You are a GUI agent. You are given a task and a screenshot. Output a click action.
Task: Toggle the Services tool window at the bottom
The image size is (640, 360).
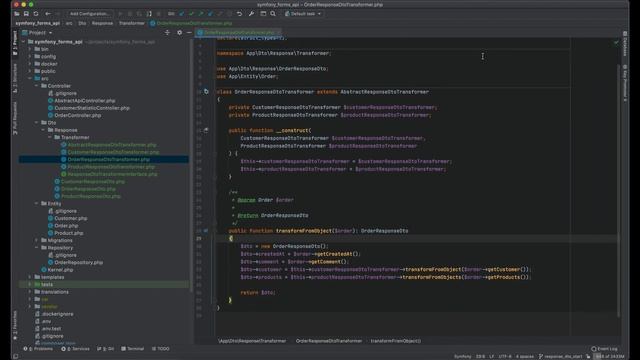pos(75,349)
